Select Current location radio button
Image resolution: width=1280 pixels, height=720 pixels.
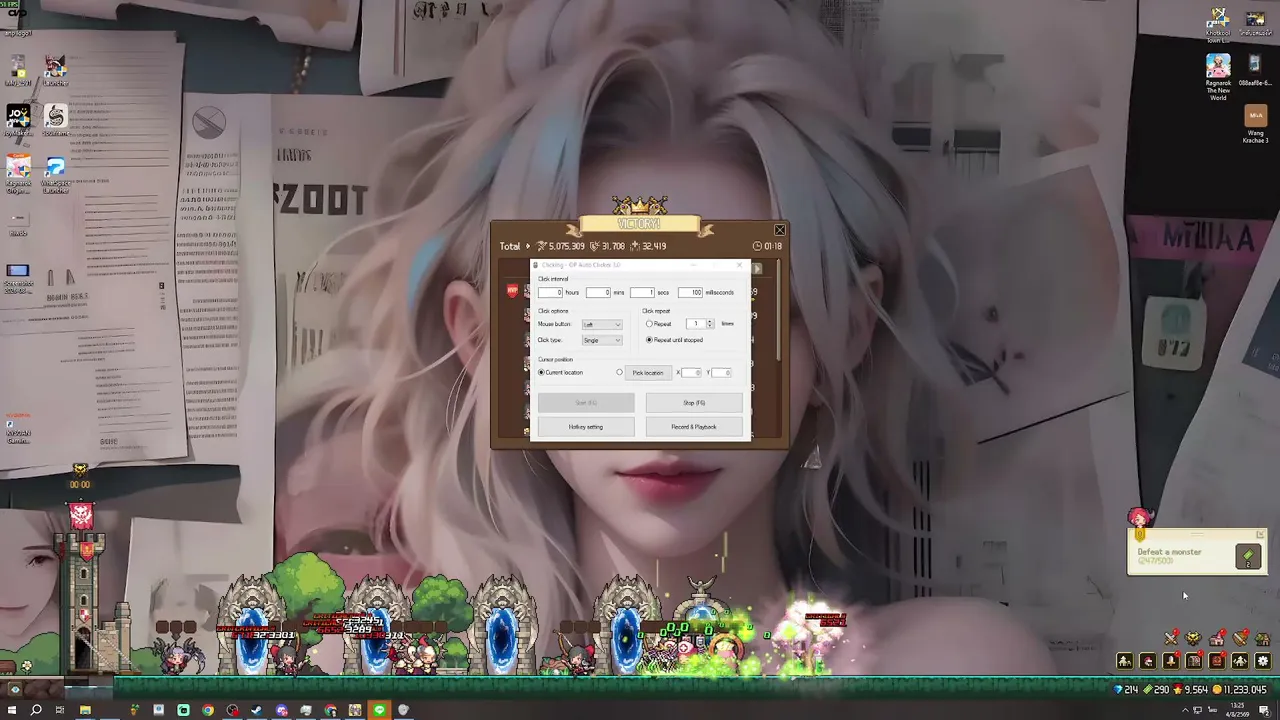click(542, 372)
